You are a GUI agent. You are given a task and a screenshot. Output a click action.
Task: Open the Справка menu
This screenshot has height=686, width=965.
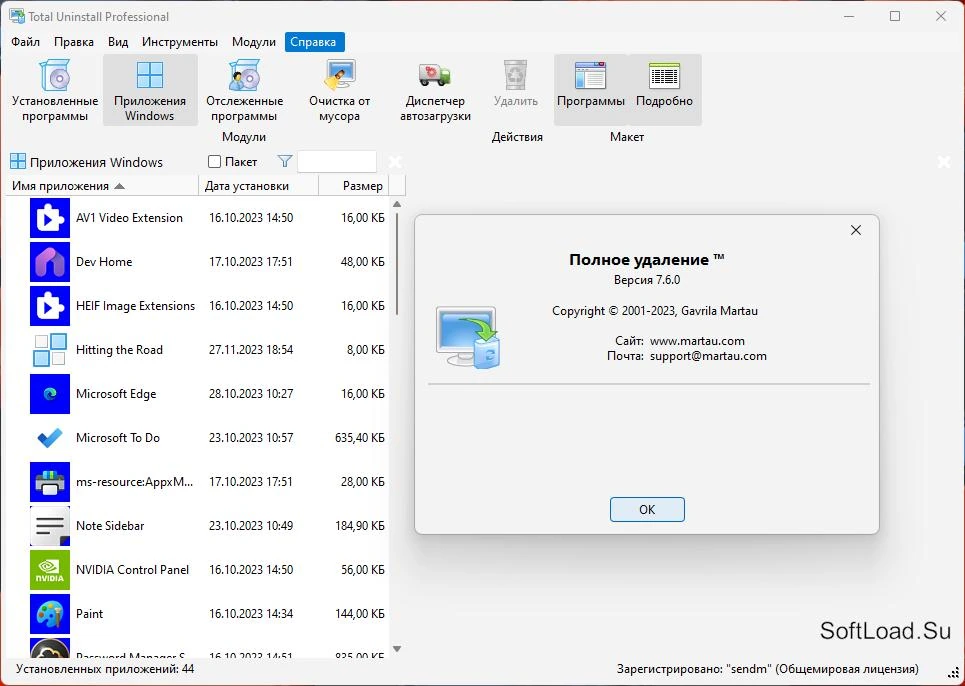coord(314,42)
